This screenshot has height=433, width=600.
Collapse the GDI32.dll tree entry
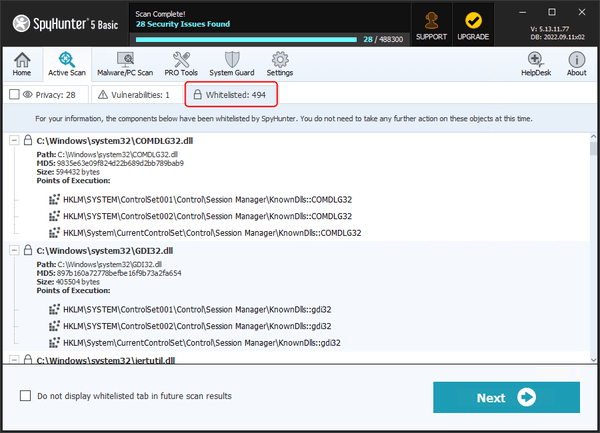(14, 250)
